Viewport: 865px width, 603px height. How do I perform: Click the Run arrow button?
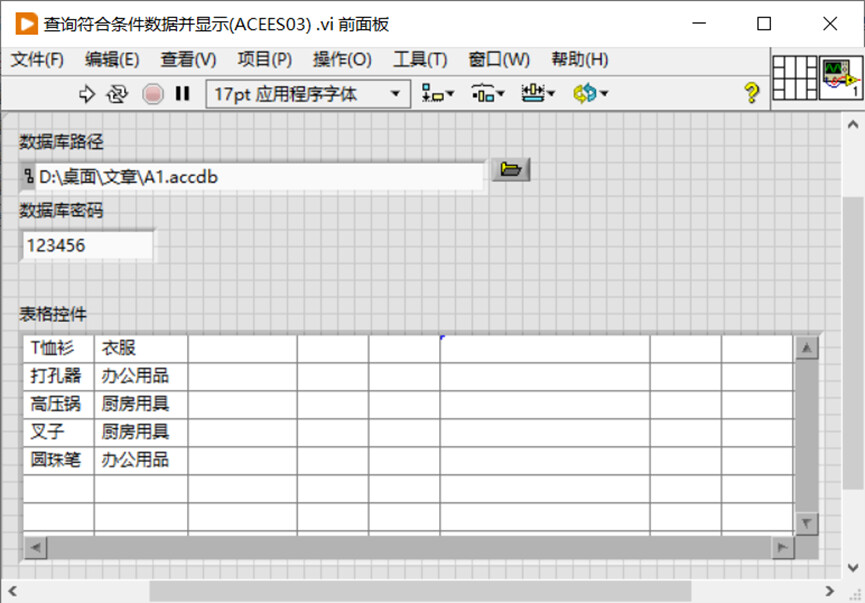click(87, 94)
